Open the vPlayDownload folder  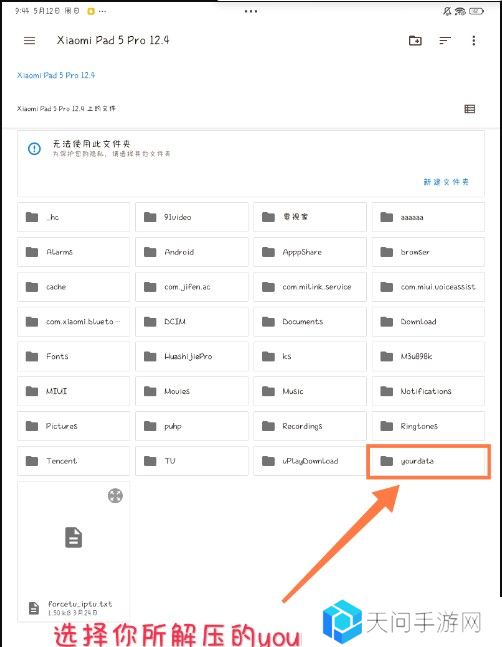[310, 461]
